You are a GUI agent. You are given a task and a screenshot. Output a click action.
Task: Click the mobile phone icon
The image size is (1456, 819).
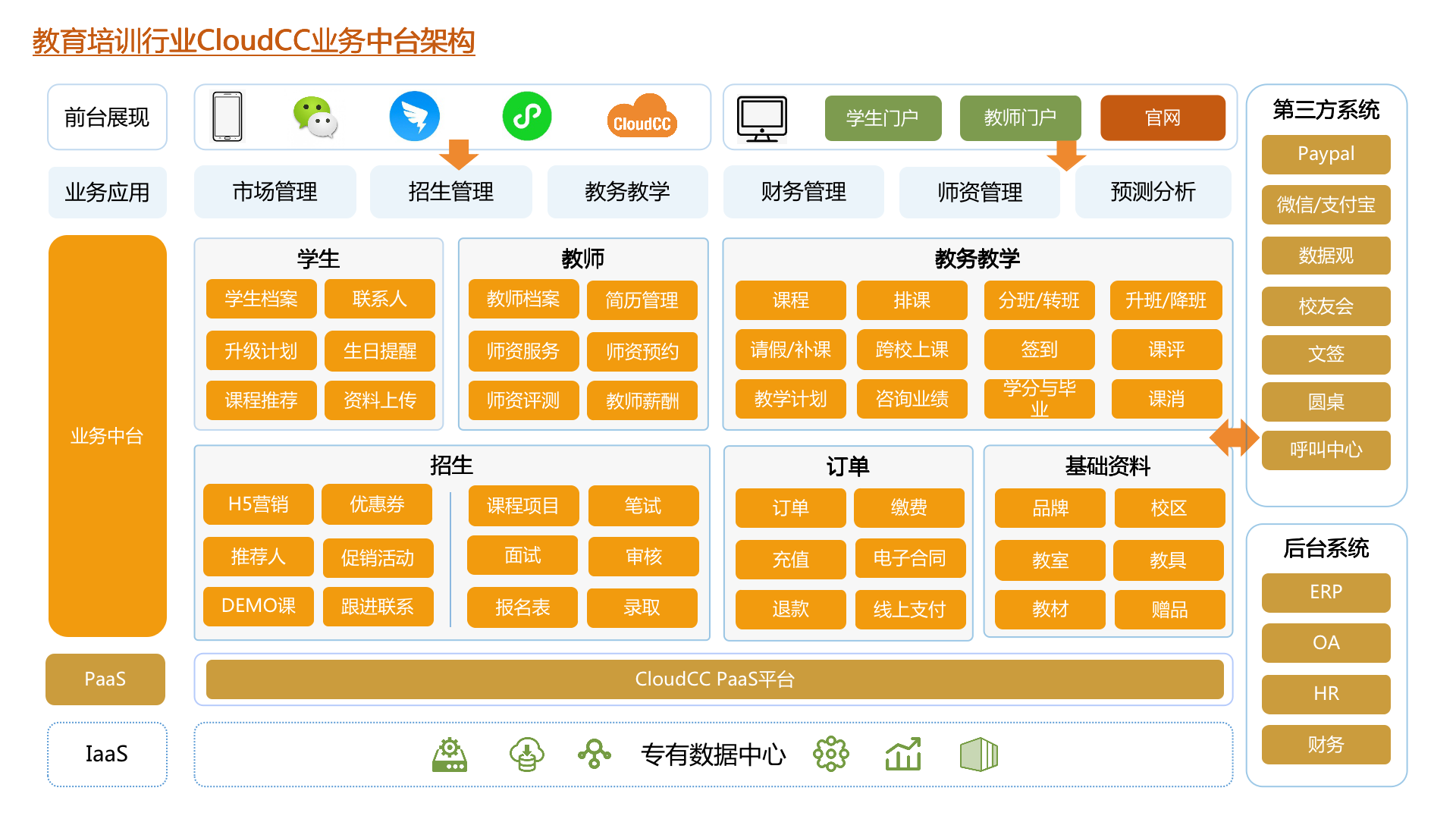227,117
